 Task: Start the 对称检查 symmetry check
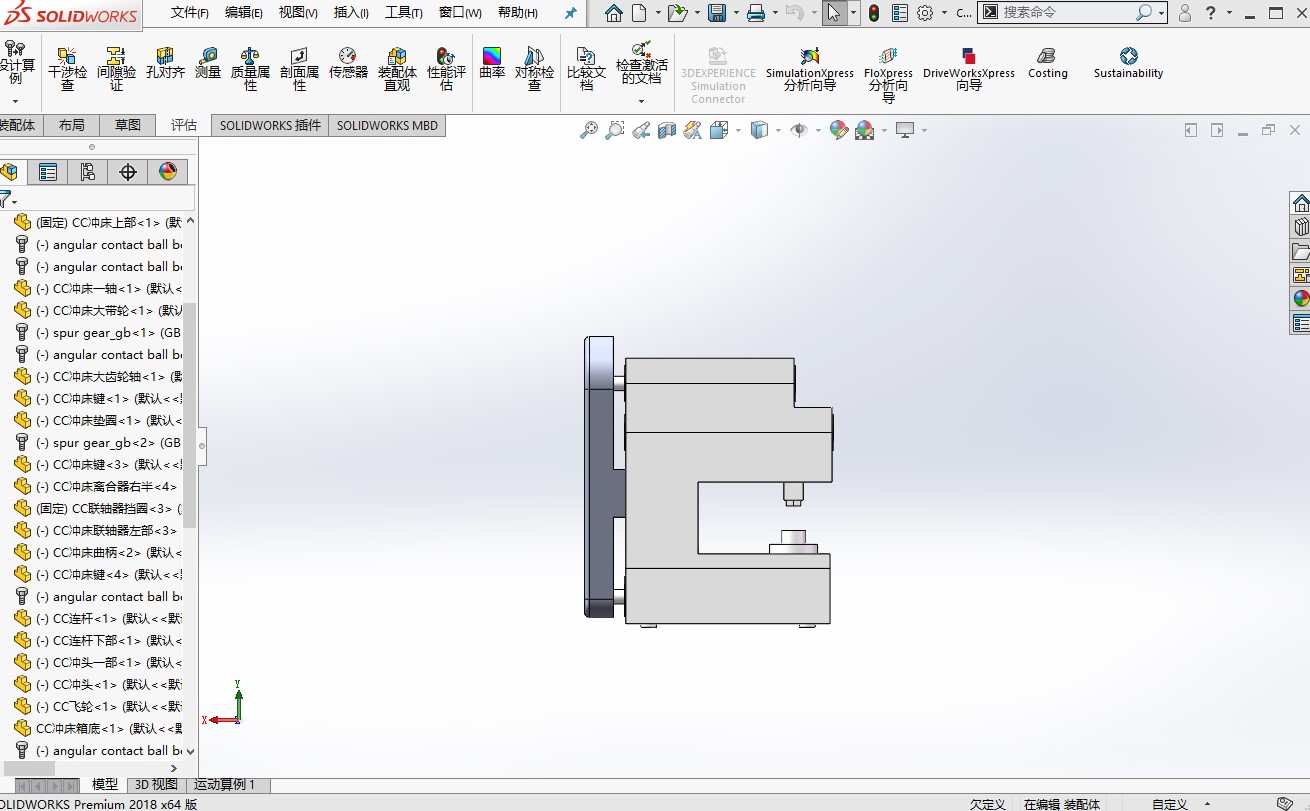[534, 69]
